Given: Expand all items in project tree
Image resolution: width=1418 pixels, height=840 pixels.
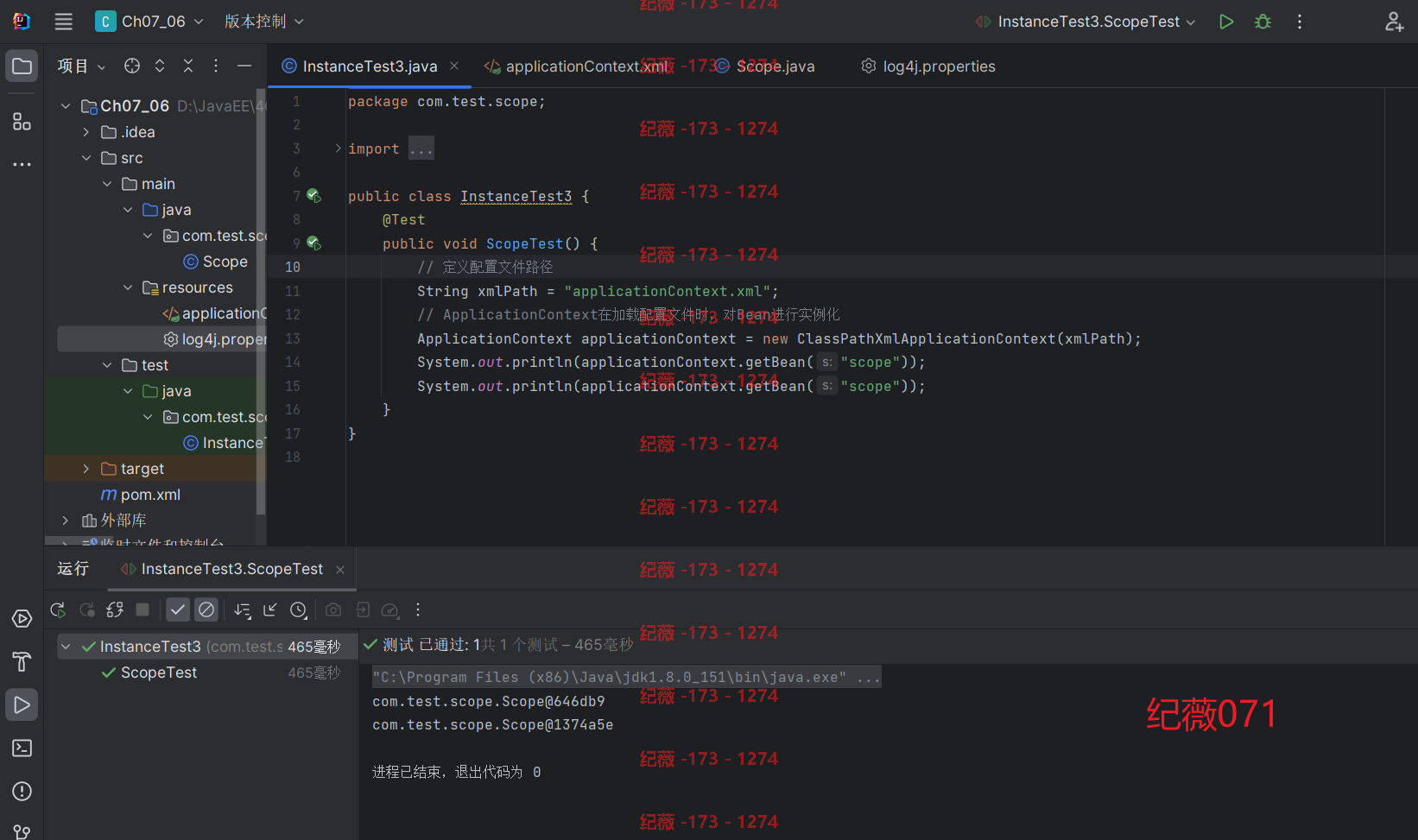Looking at the screenshot, I should tap(160, 66).
